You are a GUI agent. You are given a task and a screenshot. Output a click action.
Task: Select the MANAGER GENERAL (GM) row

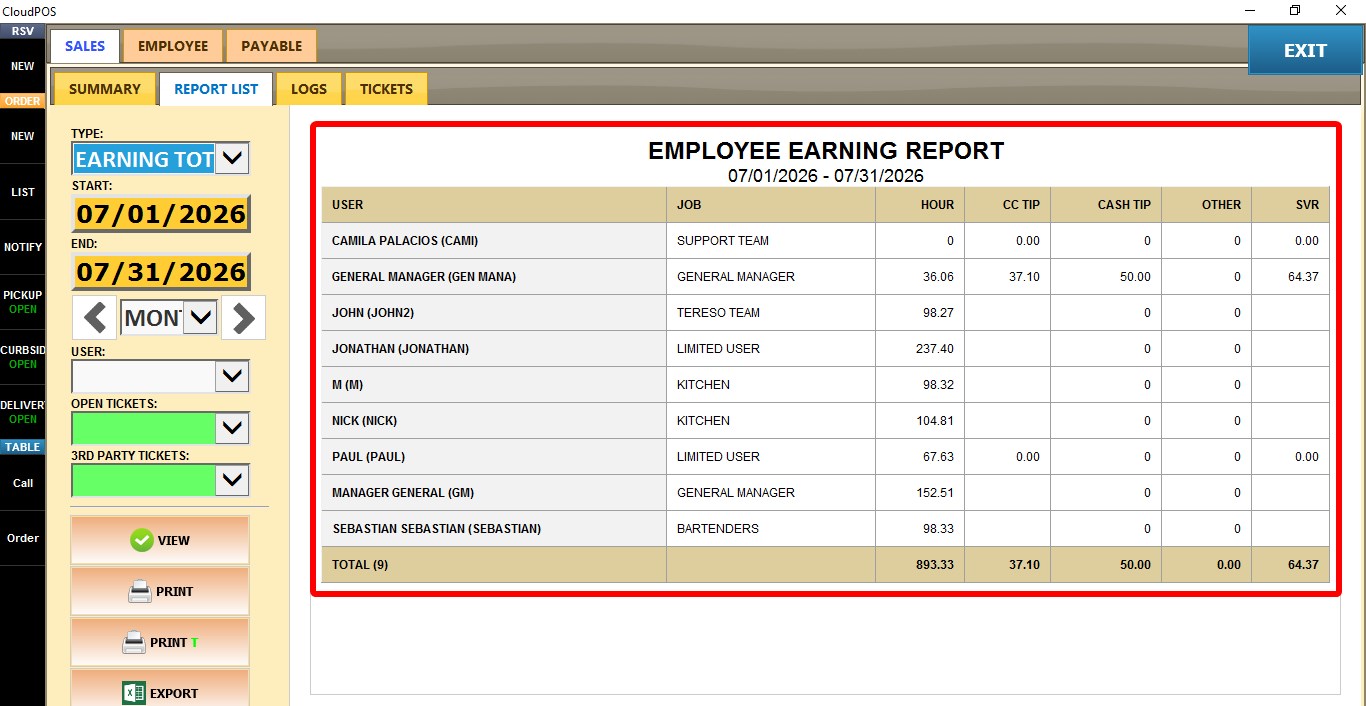825,493
